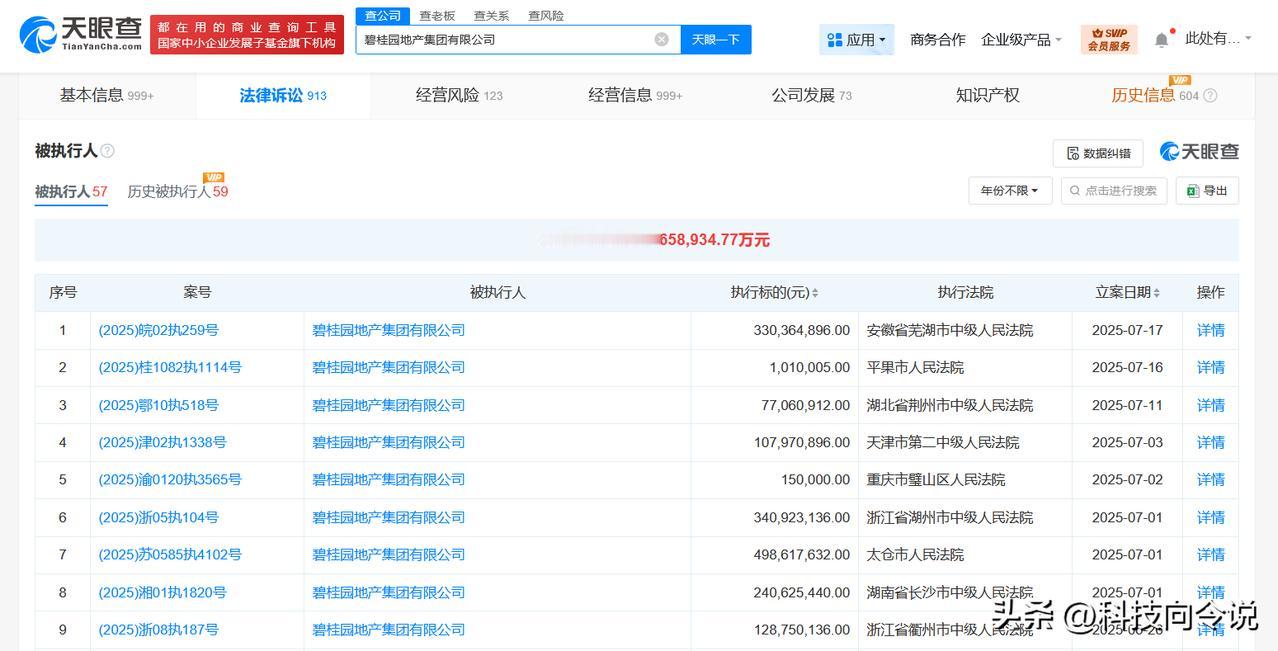The width and height of the screenshot is (1278, 651).
Task: View 详情 for row 7 太仓 case
Action: [x=1211, y=555]
